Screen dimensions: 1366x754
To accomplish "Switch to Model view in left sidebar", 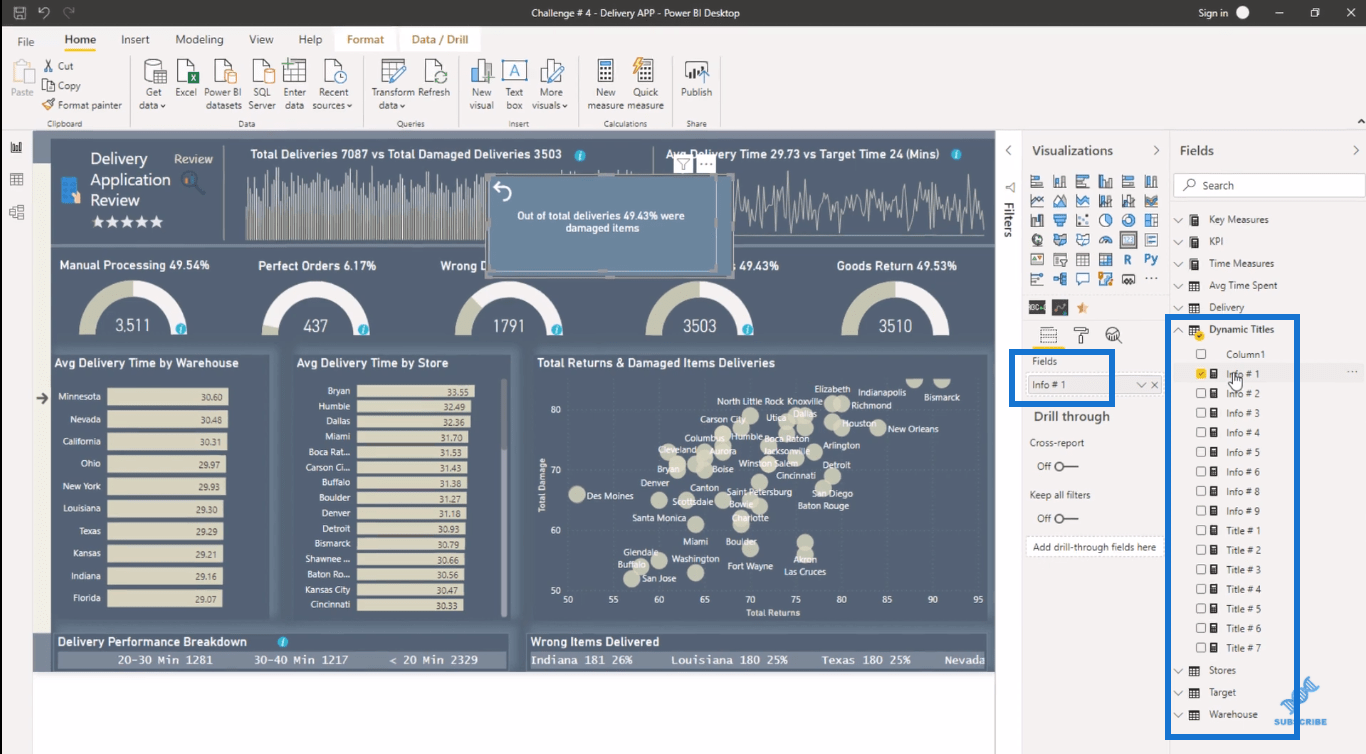I will point(16,212).
